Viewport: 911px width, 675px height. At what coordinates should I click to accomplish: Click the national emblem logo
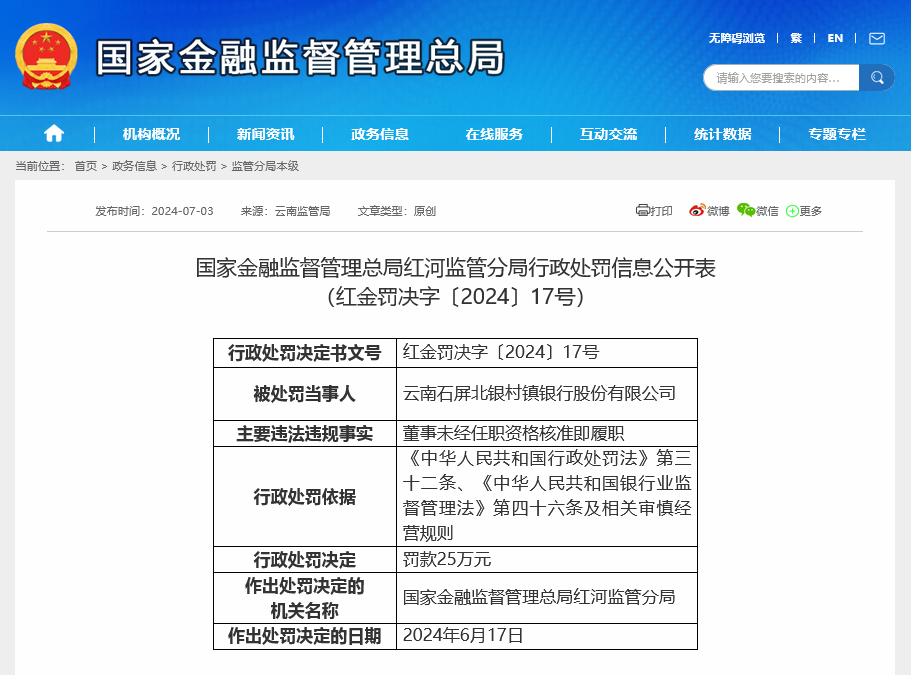46,56
